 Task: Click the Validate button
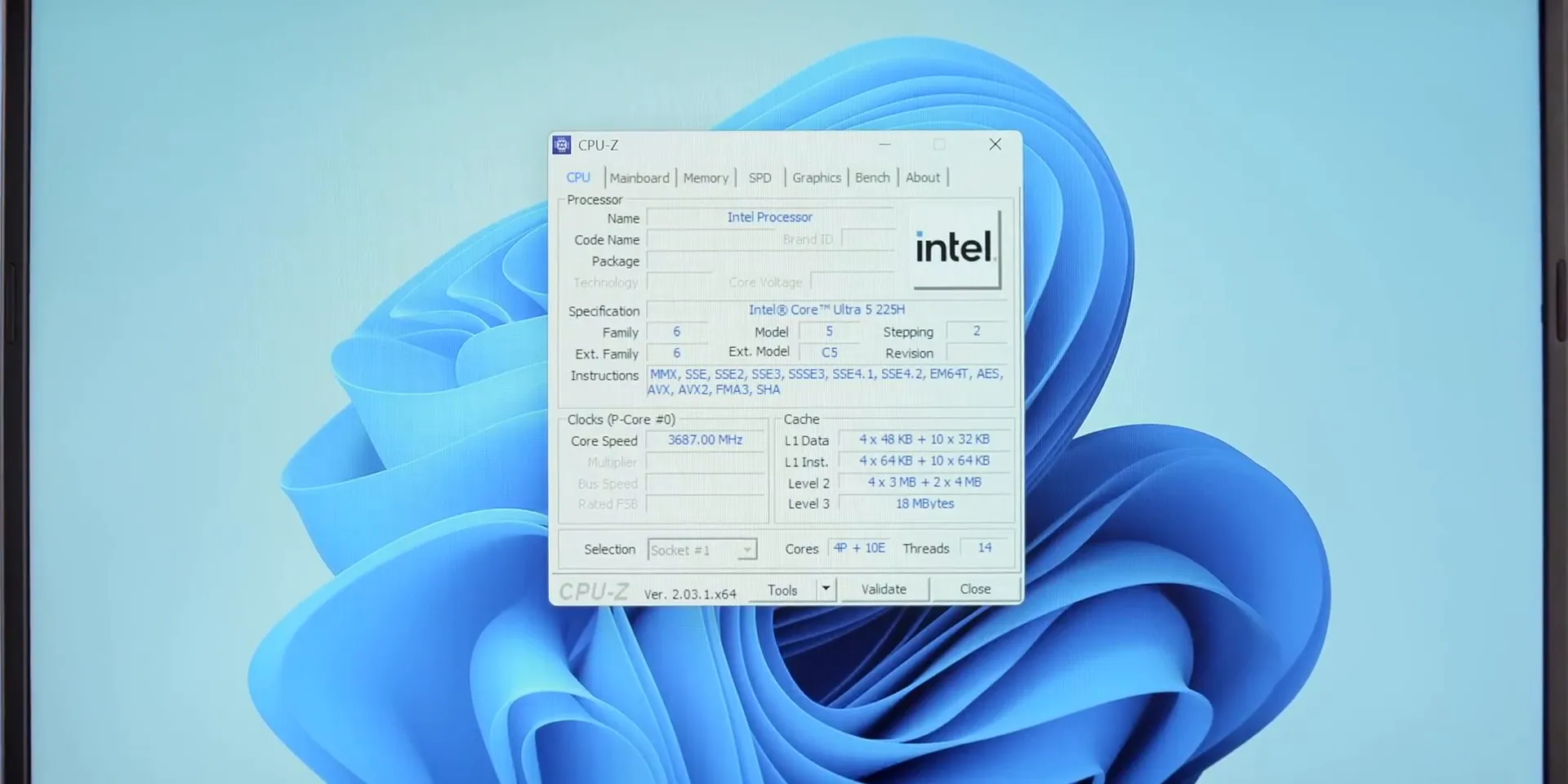coord(884,589)
